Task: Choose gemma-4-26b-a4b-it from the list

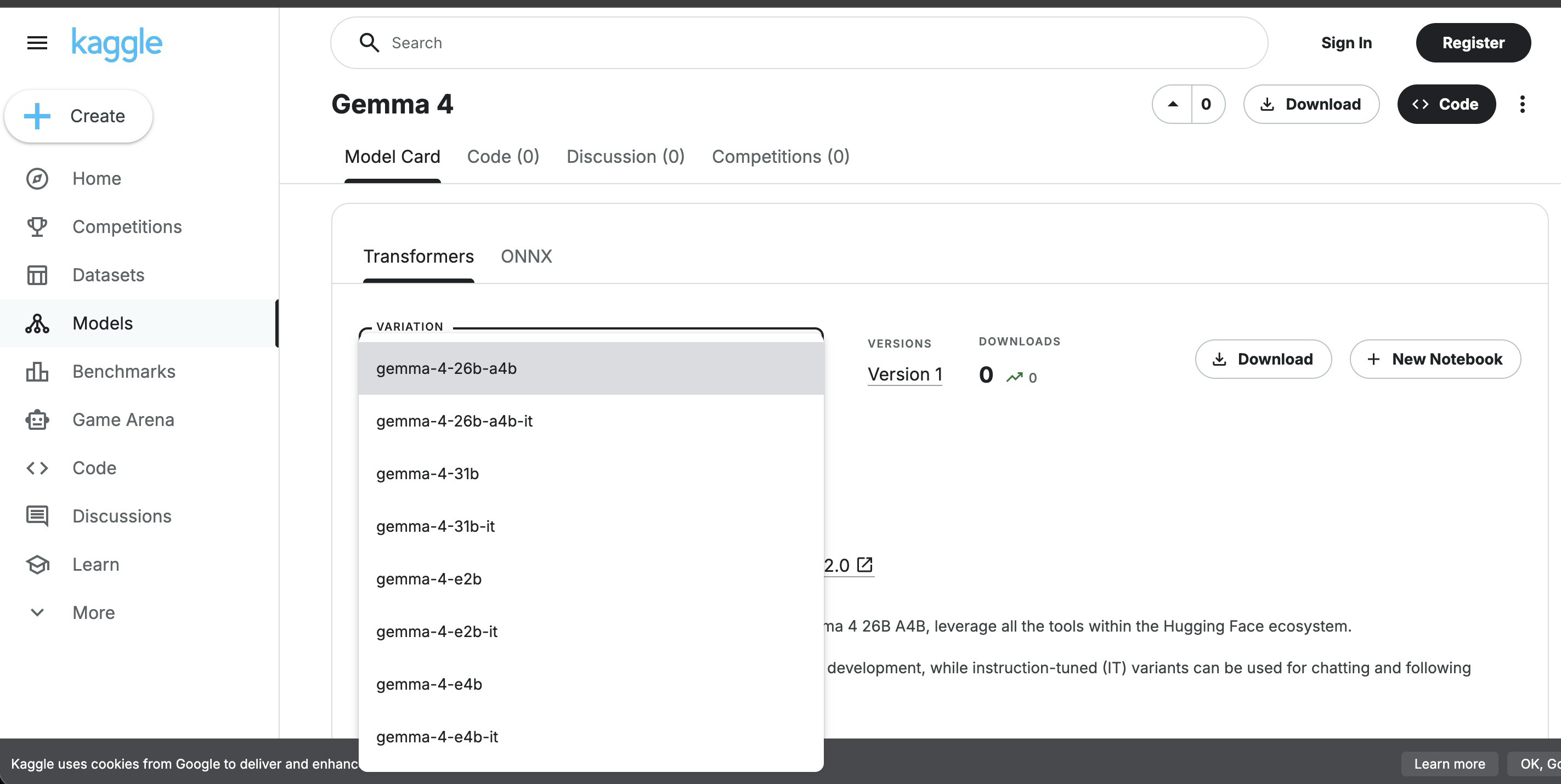Action: pos(591,421)
